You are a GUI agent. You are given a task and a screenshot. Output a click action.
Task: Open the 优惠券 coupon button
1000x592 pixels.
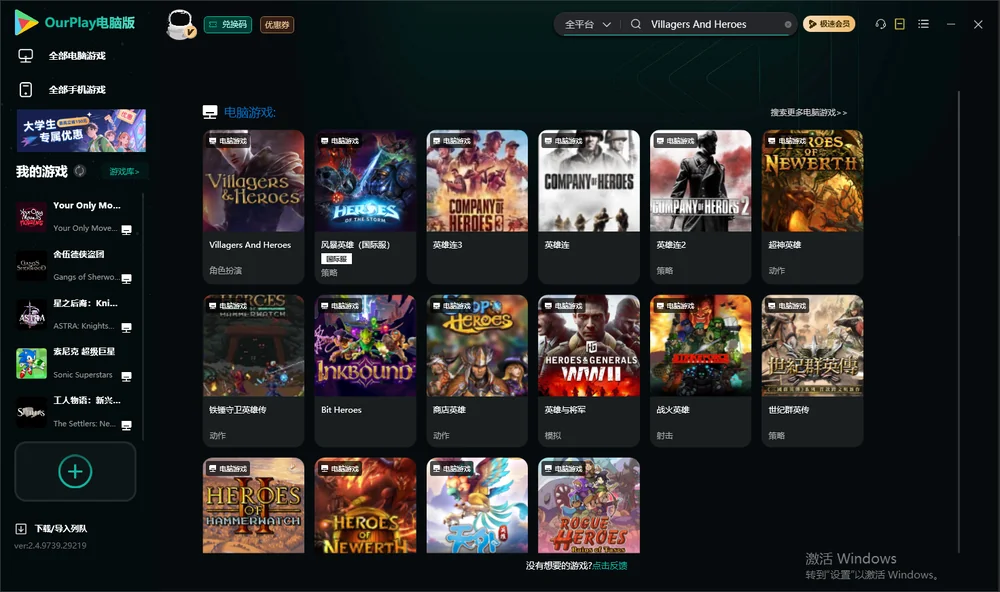(x=277, y=24)
